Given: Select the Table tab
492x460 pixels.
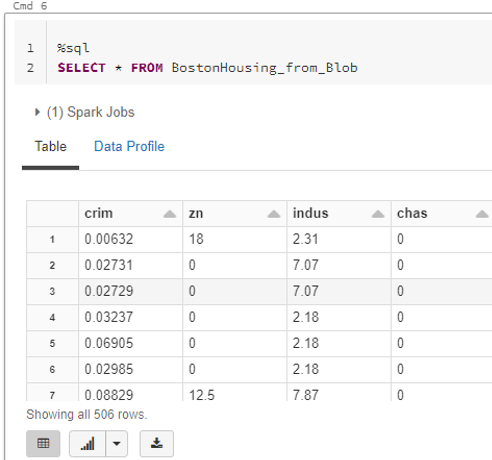Looking at the screenshot, I should pos(51,146).
